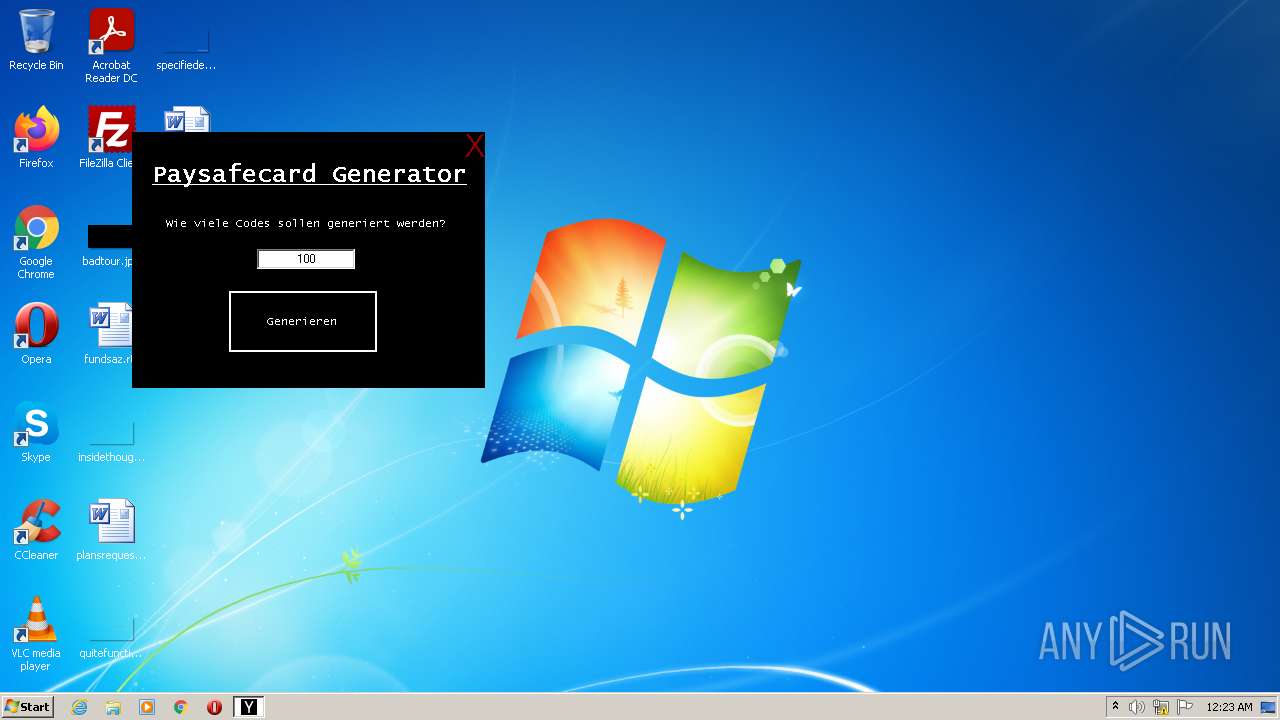1280x720 pixels.
Task: Open the Action Center flag icon
Action: 1185,707
